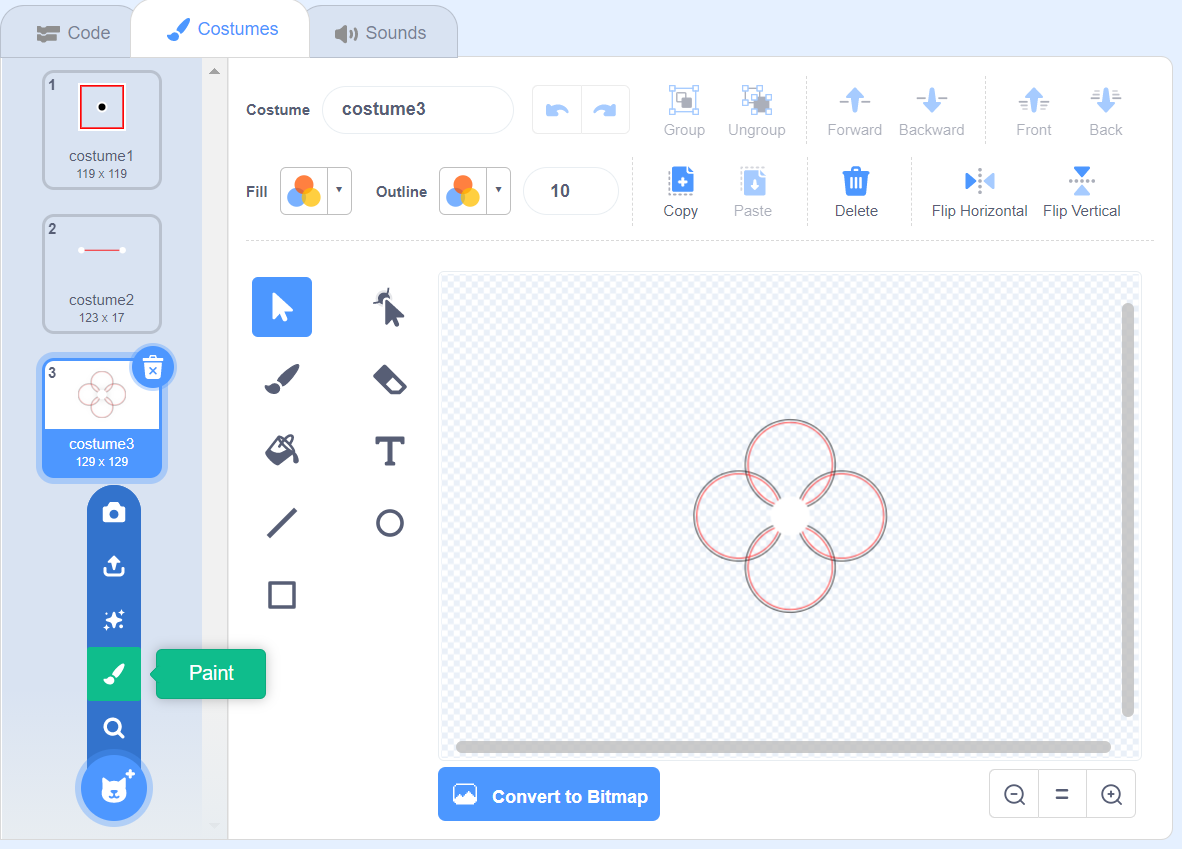Take a costume photo with camera icon
This screenshot has height=849, width=1182.
[x=114, y=513]
